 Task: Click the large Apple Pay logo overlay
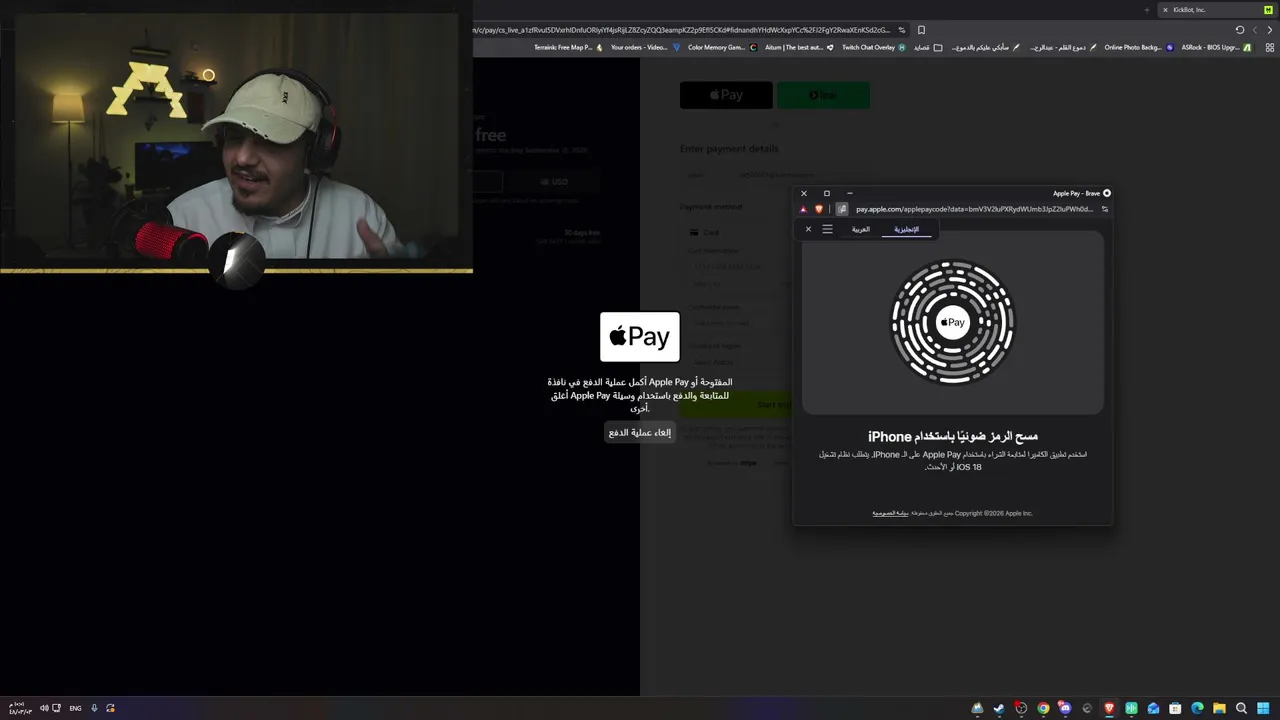tap(640, 337)
